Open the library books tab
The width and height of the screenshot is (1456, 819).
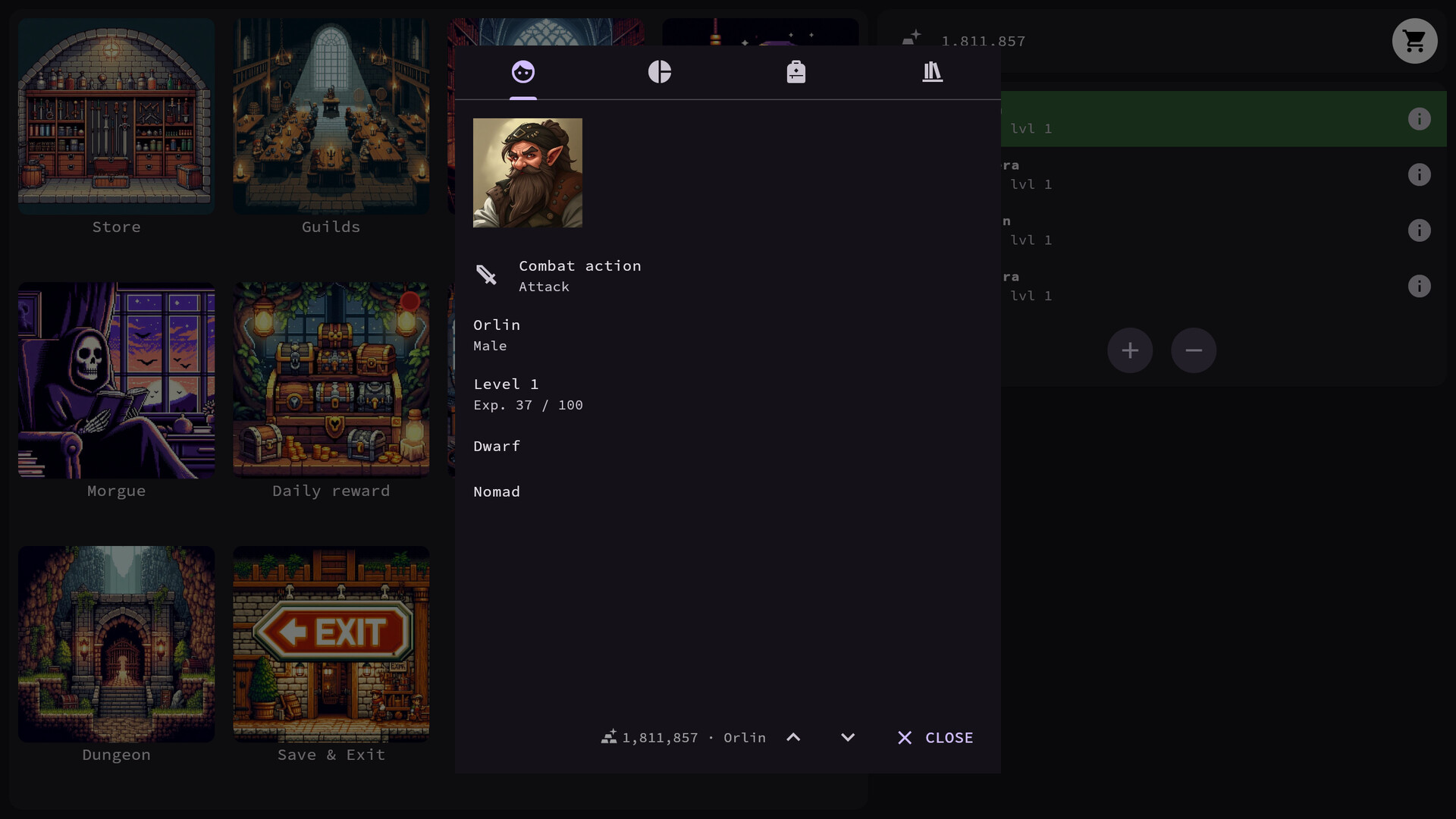click(932, 72)
